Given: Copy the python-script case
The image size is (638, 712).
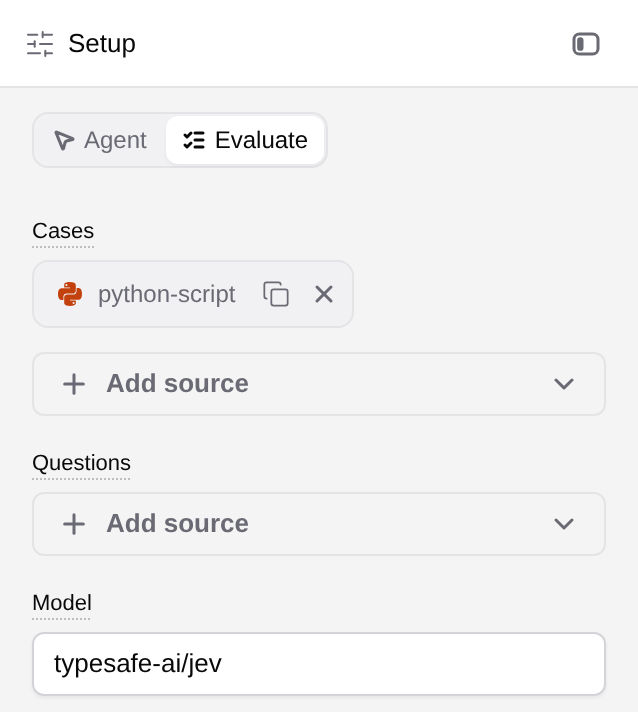Looking at the screenshot, I should [276, 294].
